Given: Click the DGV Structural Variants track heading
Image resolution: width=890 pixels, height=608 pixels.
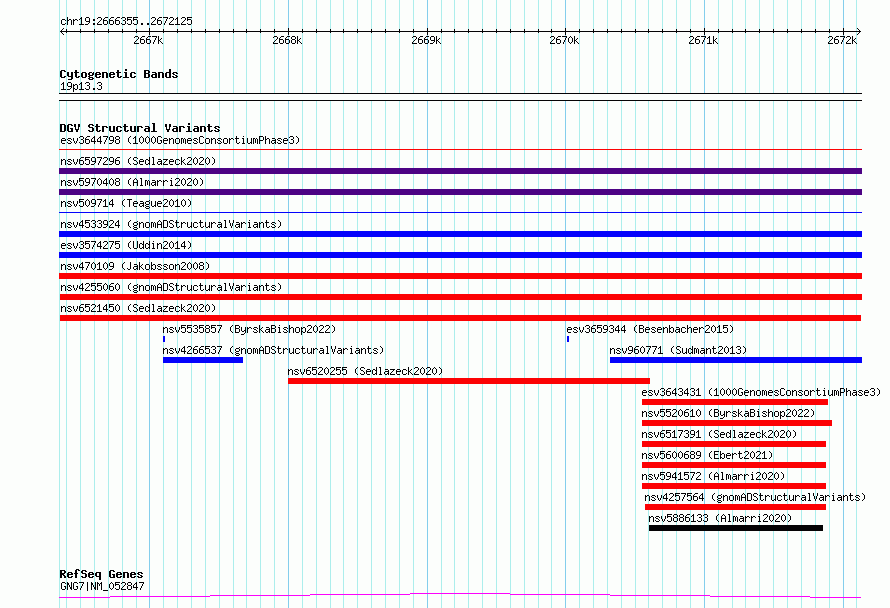Looking at the screenshot, I should point(140,128).
